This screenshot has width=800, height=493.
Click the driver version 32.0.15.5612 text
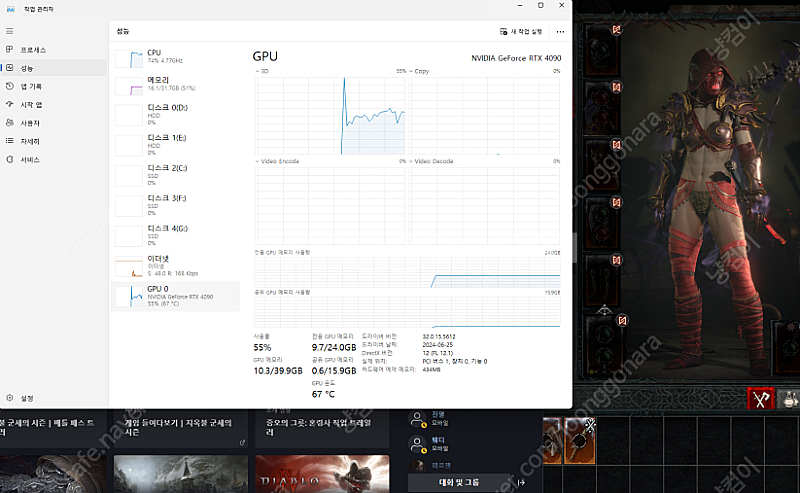[439, 337]
